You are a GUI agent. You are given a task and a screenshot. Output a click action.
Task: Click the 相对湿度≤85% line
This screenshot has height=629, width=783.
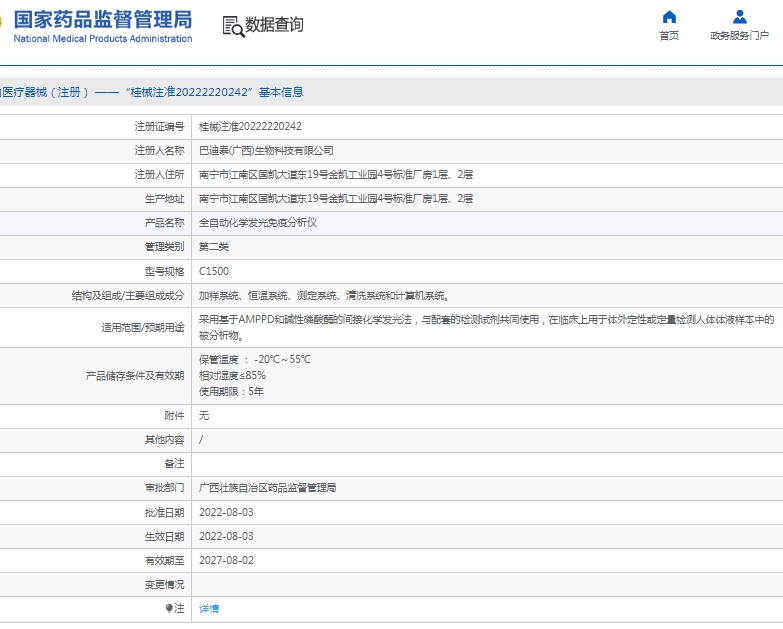pyautogui.click(x=232, y=375)
